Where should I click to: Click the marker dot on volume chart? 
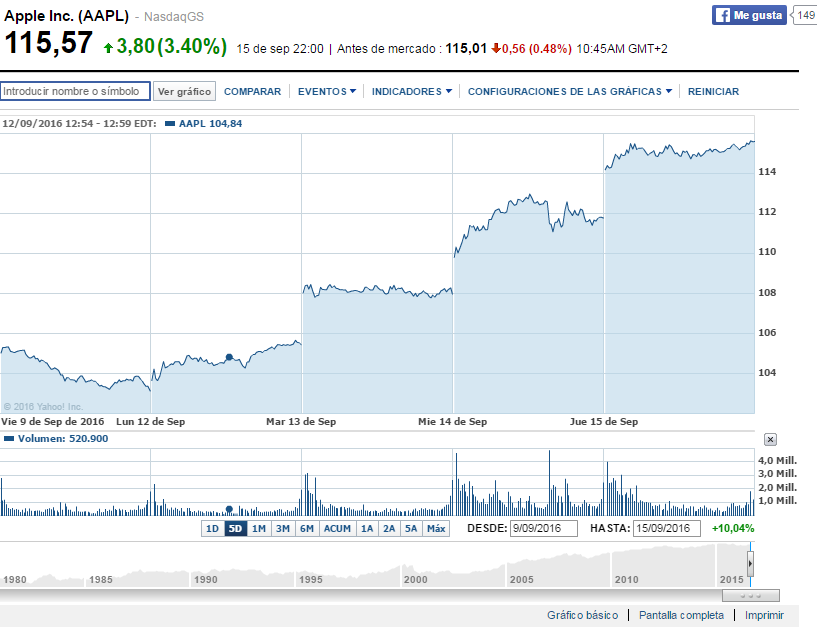pos(229,509)
